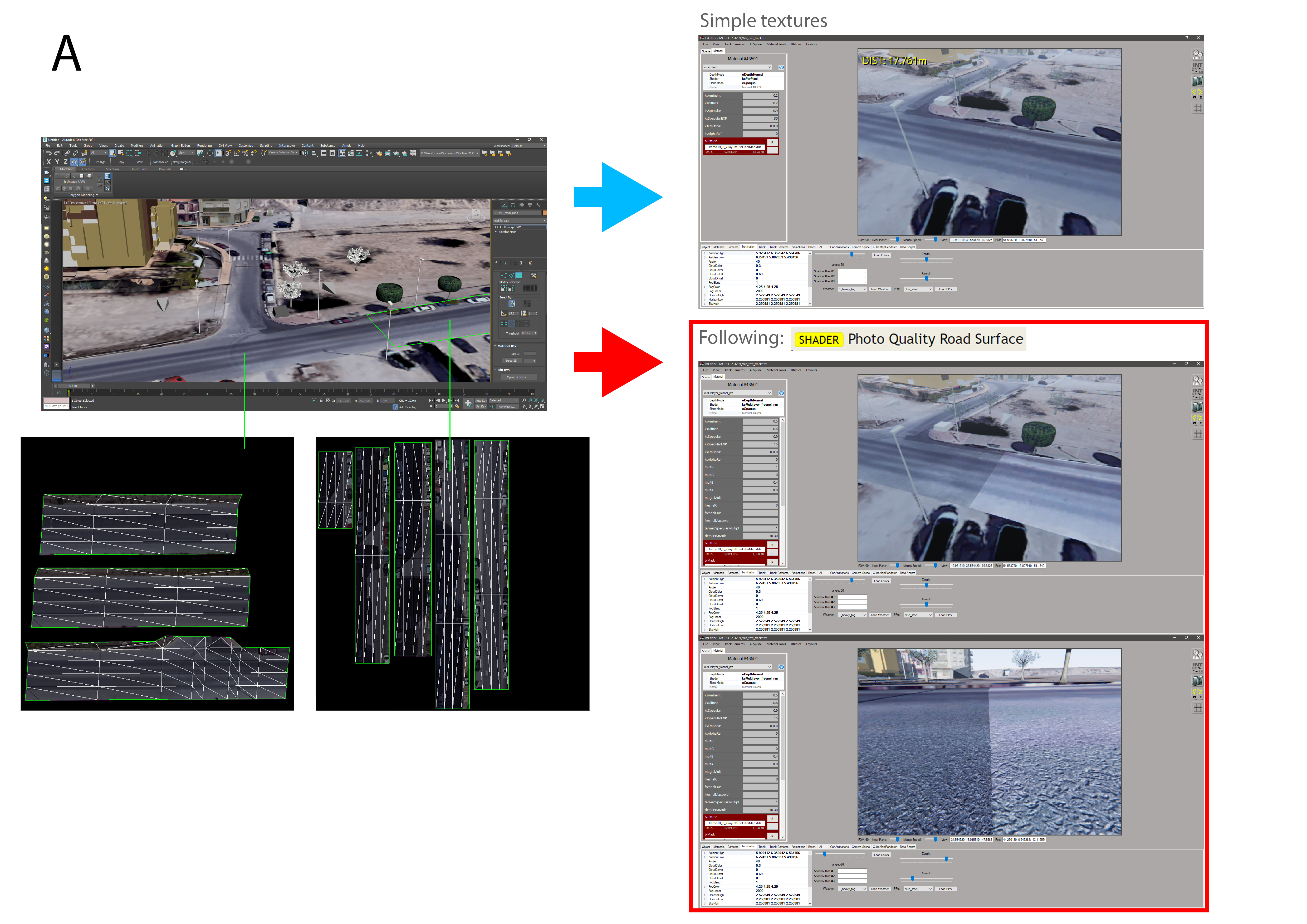Click the Undo arrow in 3ds Max toolbar
This screenshot has width=1307, height=924.
click(49, 153)
